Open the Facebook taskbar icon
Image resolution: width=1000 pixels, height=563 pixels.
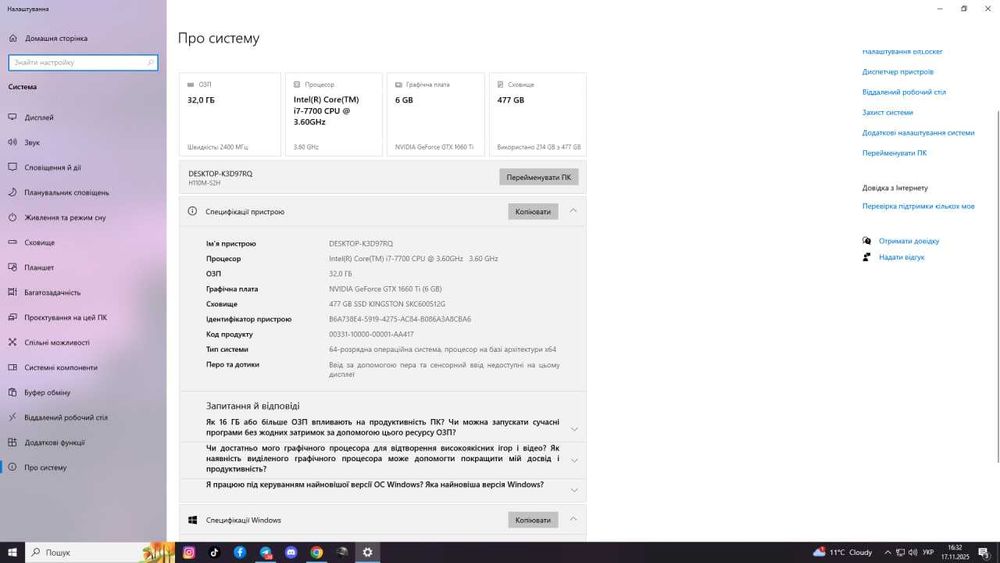[x=240, y=552]
